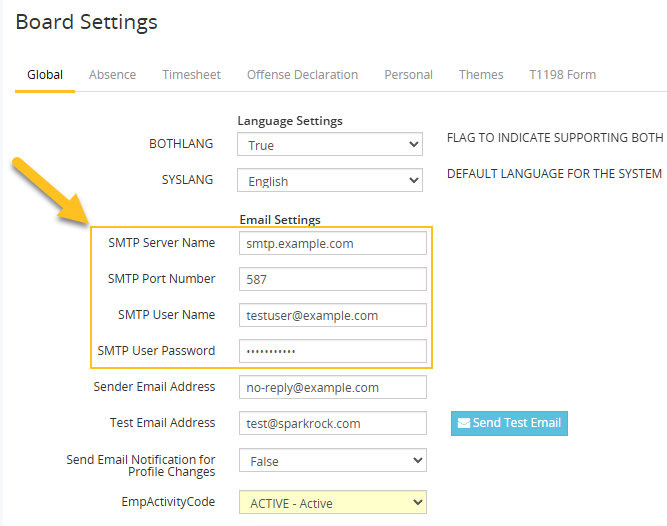Click into the SMTP Server Name field
The height and width of the screenshot is (526, 667).
click(332, 243)
